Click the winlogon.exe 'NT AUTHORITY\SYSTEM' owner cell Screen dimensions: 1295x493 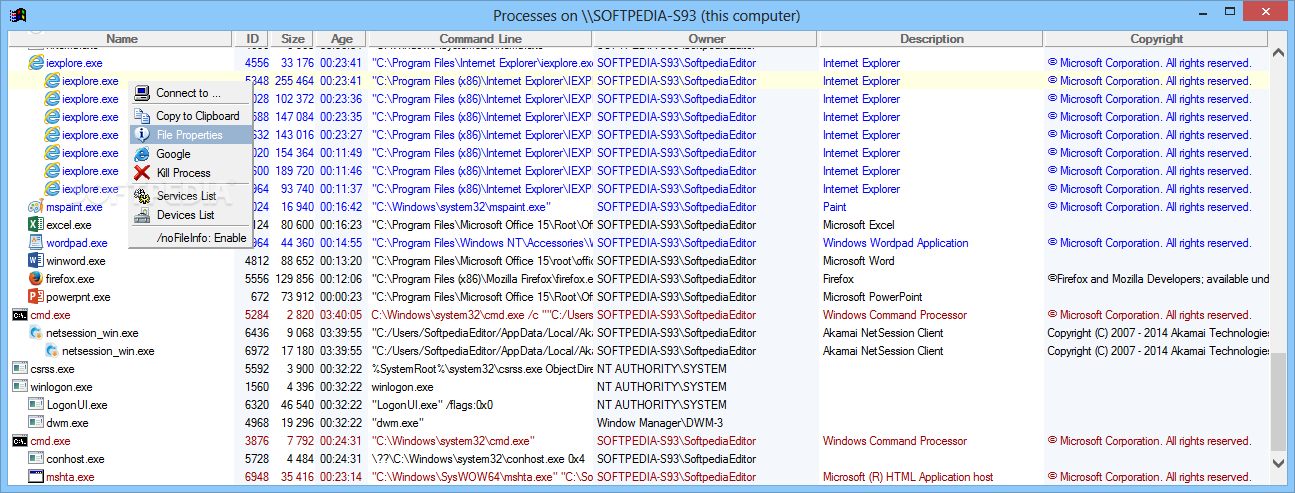pyautogui.click(x=662, y=387)
